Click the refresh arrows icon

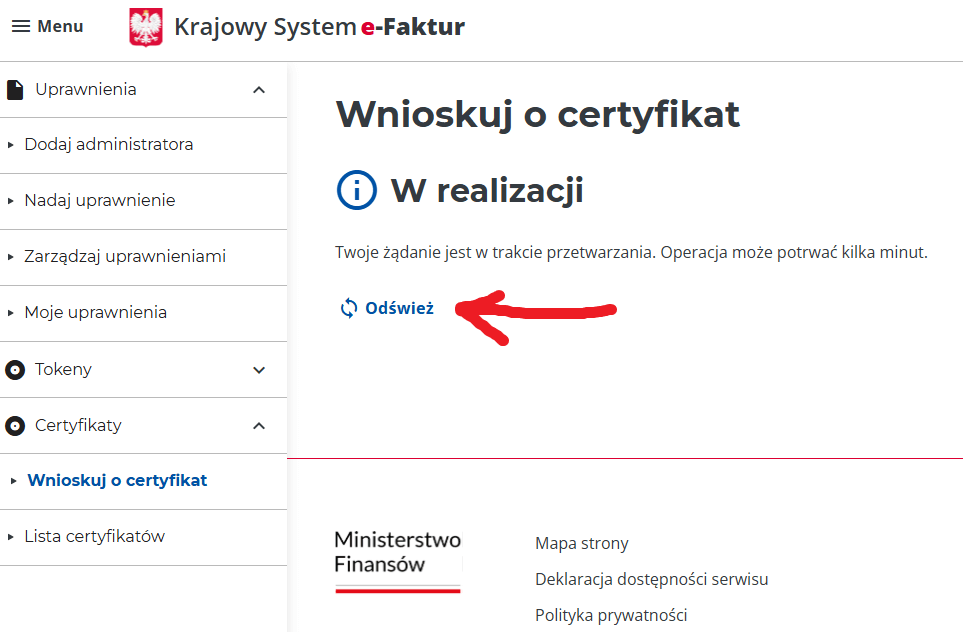[349, 308]
